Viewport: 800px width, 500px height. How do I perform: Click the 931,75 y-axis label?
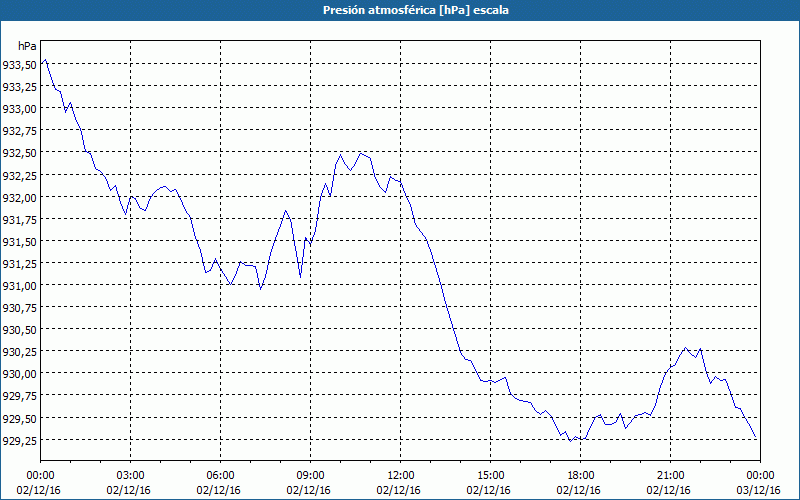point(20,219)
